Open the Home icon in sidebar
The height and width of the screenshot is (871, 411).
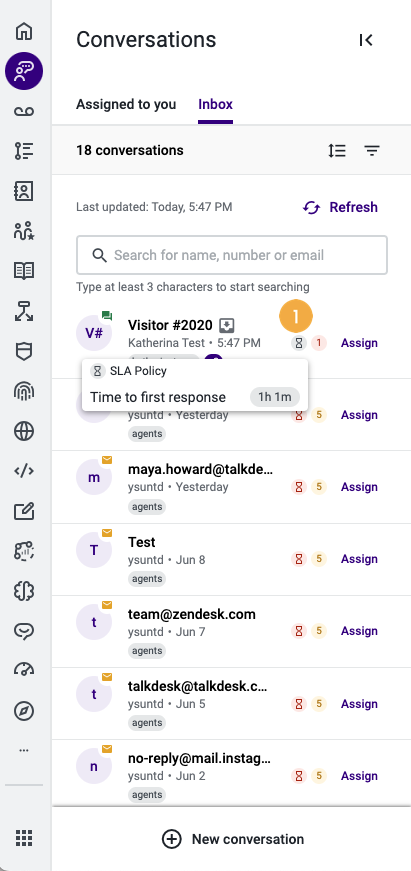24,31
